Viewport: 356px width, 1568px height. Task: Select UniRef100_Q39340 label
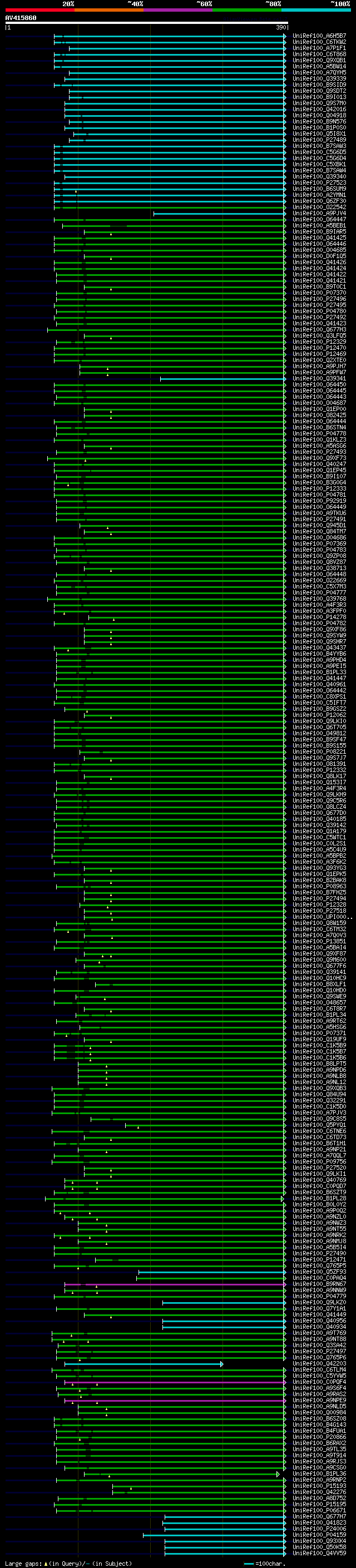pyautogui.click(x=319, y=176)
